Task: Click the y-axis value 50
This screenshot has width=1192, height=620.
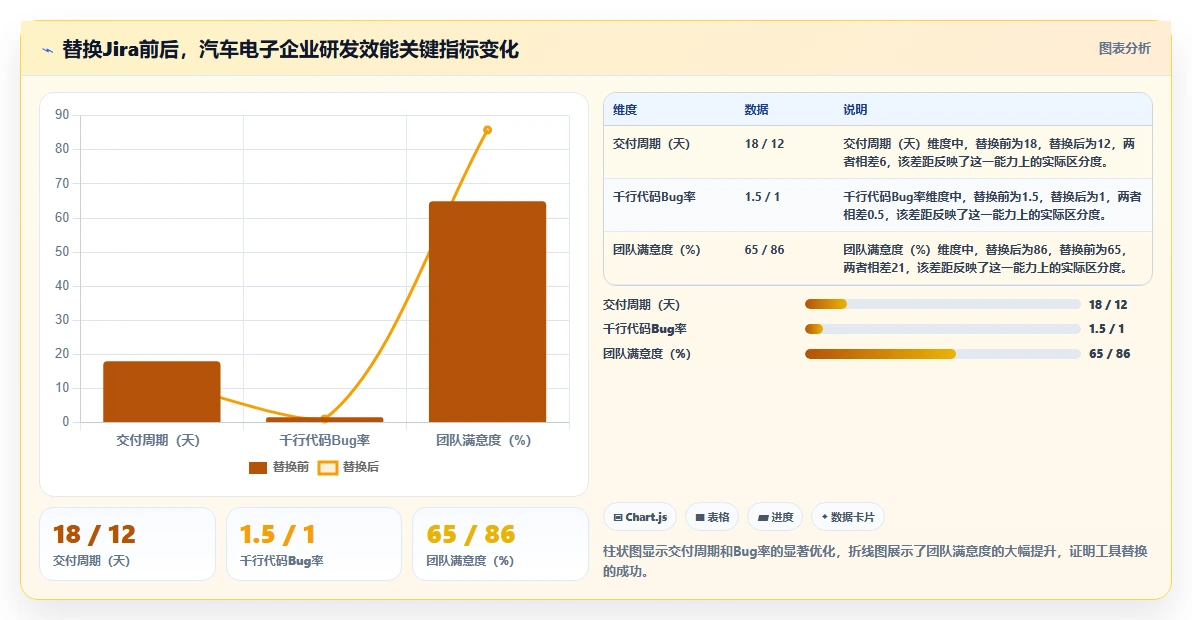Action: coord(62,251)
